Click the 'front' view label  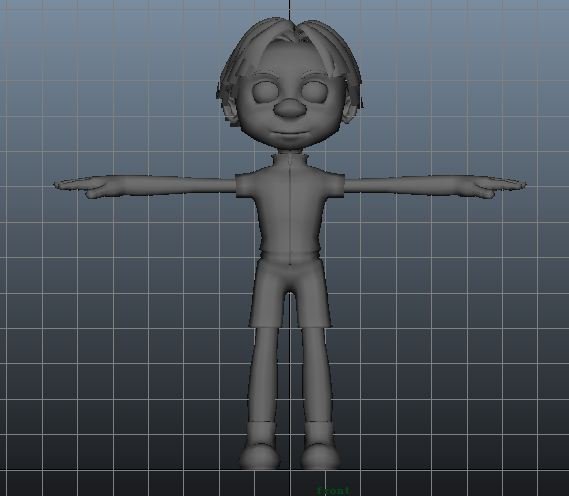point(334,491)
